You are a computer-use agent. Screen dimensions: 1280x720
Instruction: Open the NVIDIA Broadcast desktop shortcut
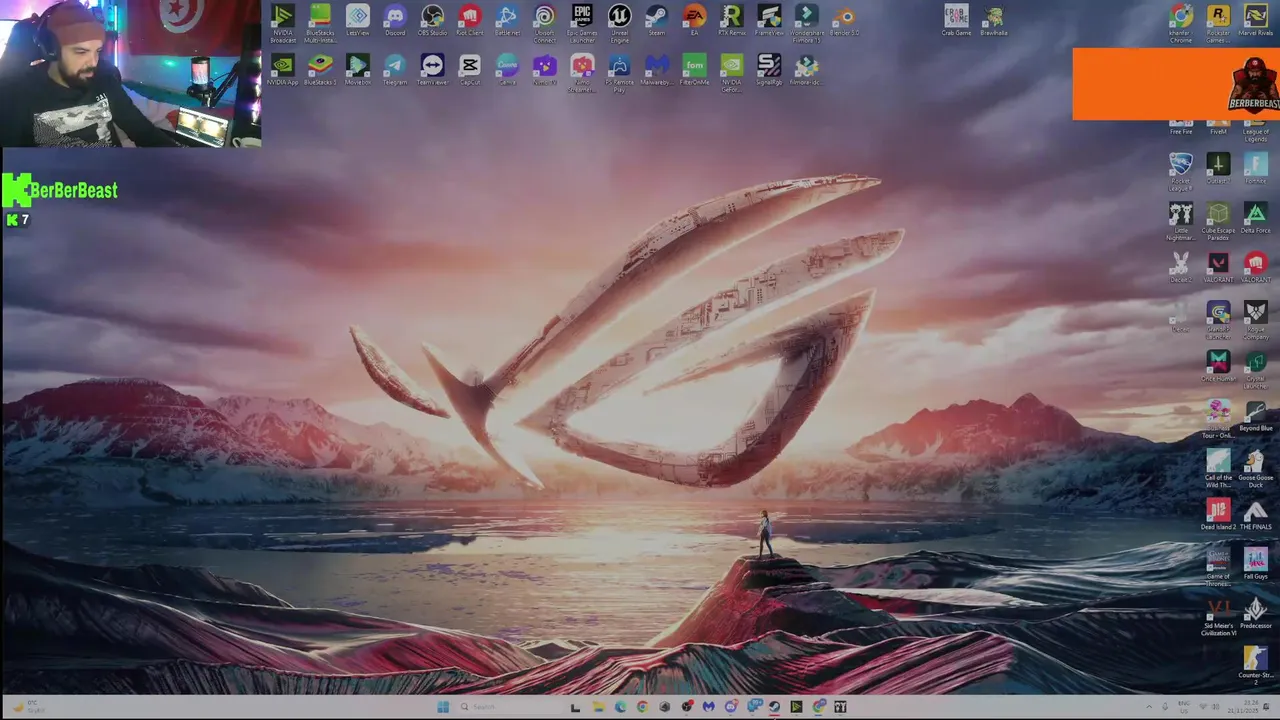pos(283,23)
